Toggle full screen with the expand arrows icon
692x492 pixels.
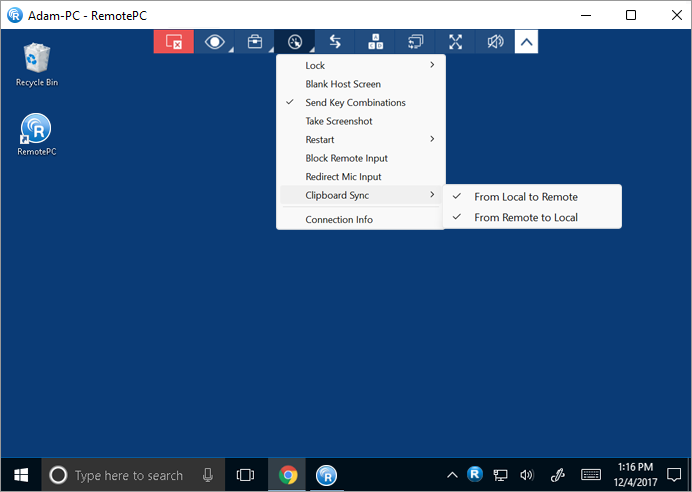[456, 41]
